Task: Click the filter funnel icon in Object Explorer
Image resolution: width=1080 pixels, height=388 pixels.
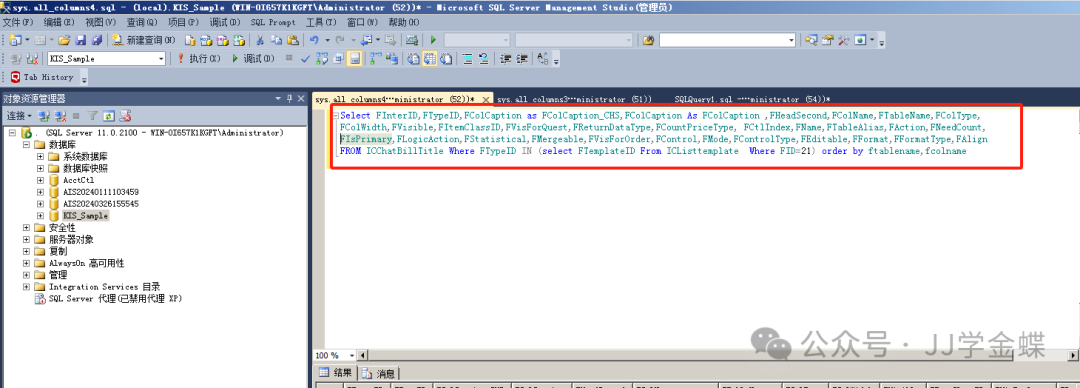Action: coord(92,115)
